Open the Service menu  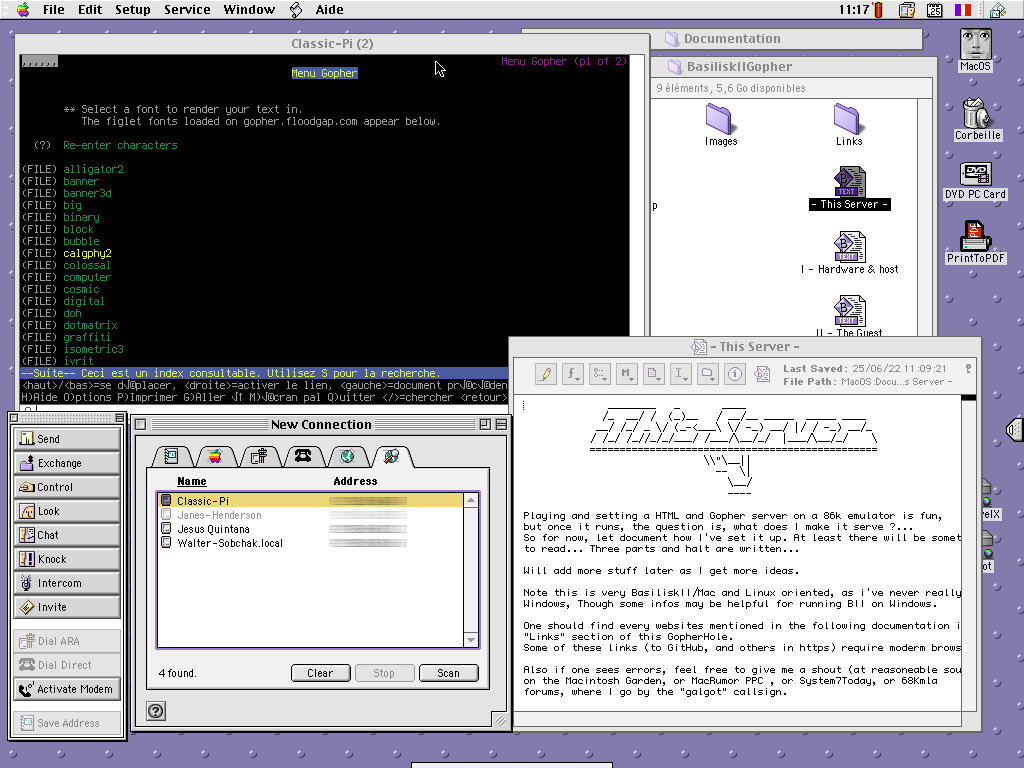pyautogui.click(x=187, y=10)
